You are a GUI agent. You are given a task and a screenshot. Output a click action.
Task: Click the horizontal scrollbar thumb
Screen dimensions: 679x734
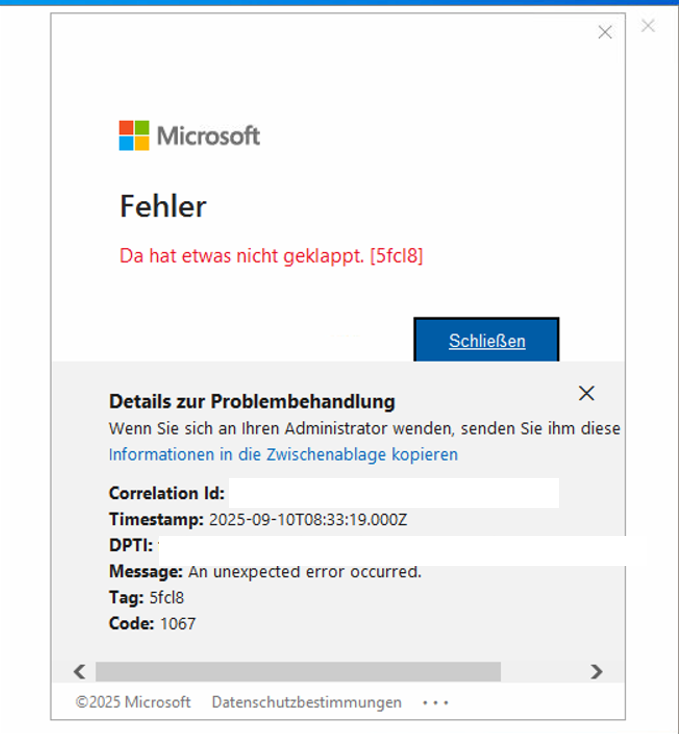pos(297,671)
